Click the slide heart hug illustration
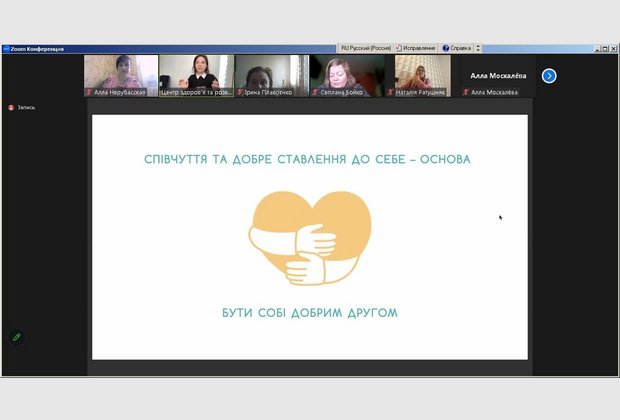The height and width of the screenshot is (420, 620). (x=310, y=238)
